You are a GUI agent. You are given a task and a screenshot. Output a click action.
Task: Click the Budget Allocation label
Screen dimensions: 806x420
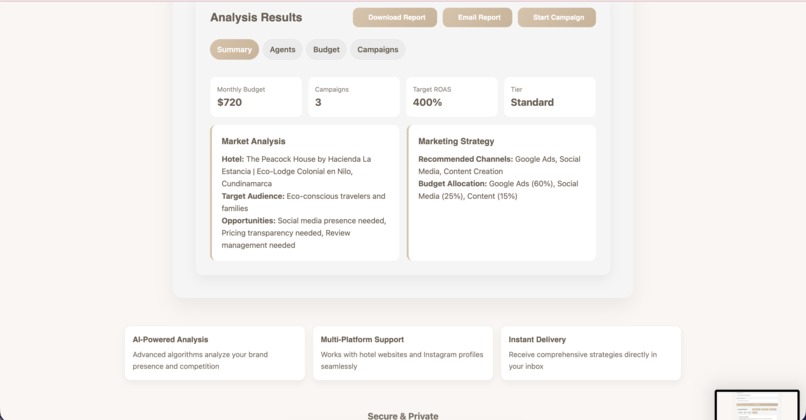452,184
